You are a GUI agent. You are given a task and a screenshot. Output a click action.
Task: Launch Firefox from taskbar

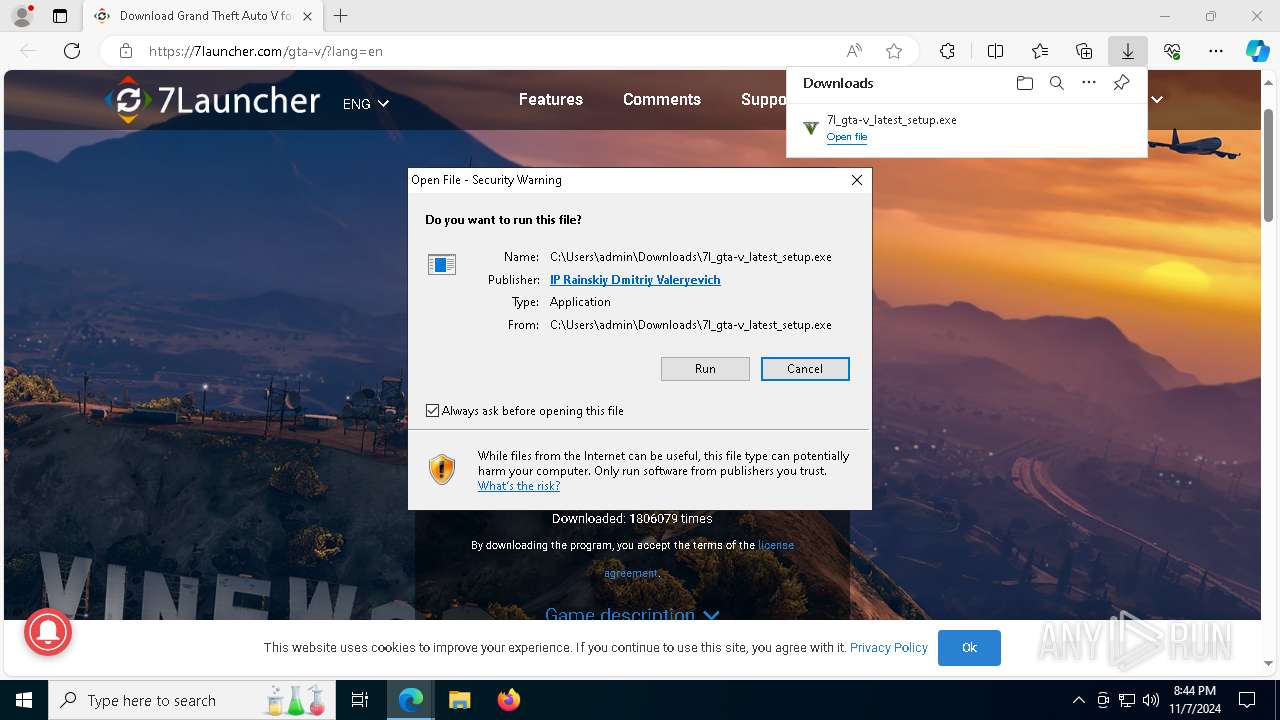coord(508,700)
